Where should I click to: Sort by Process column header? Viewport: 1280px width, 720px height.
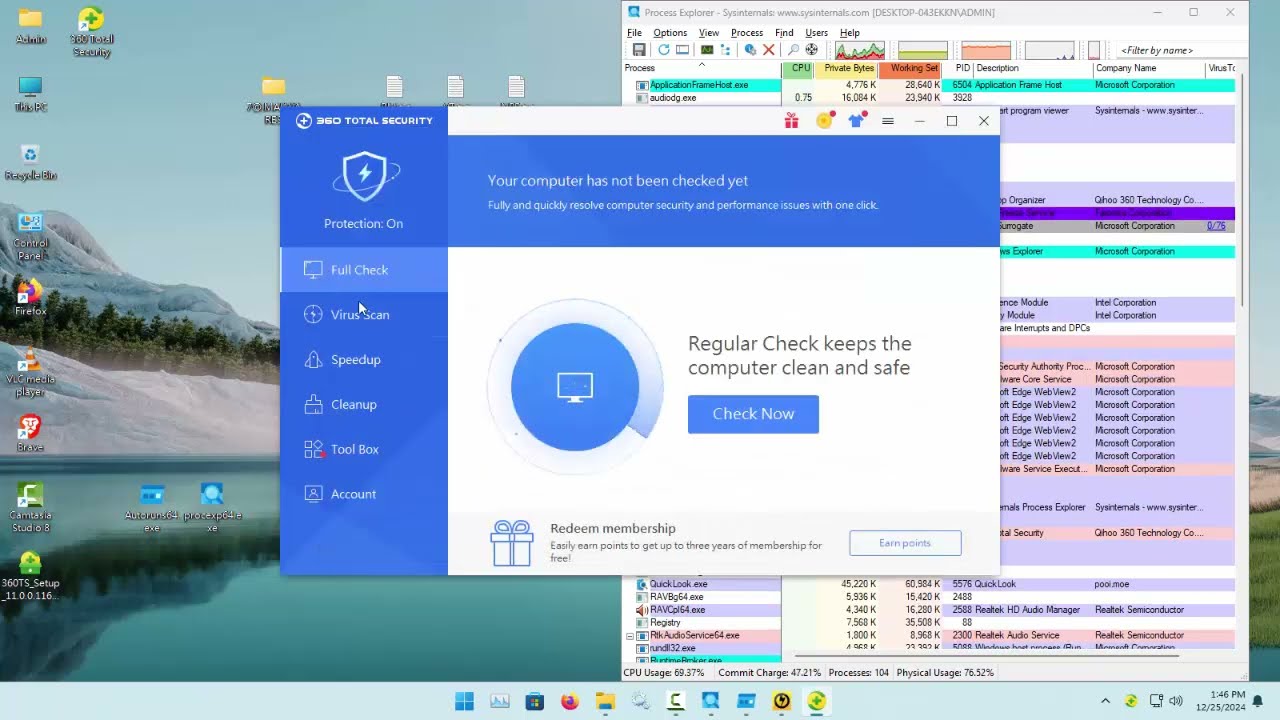click(701, 68)
